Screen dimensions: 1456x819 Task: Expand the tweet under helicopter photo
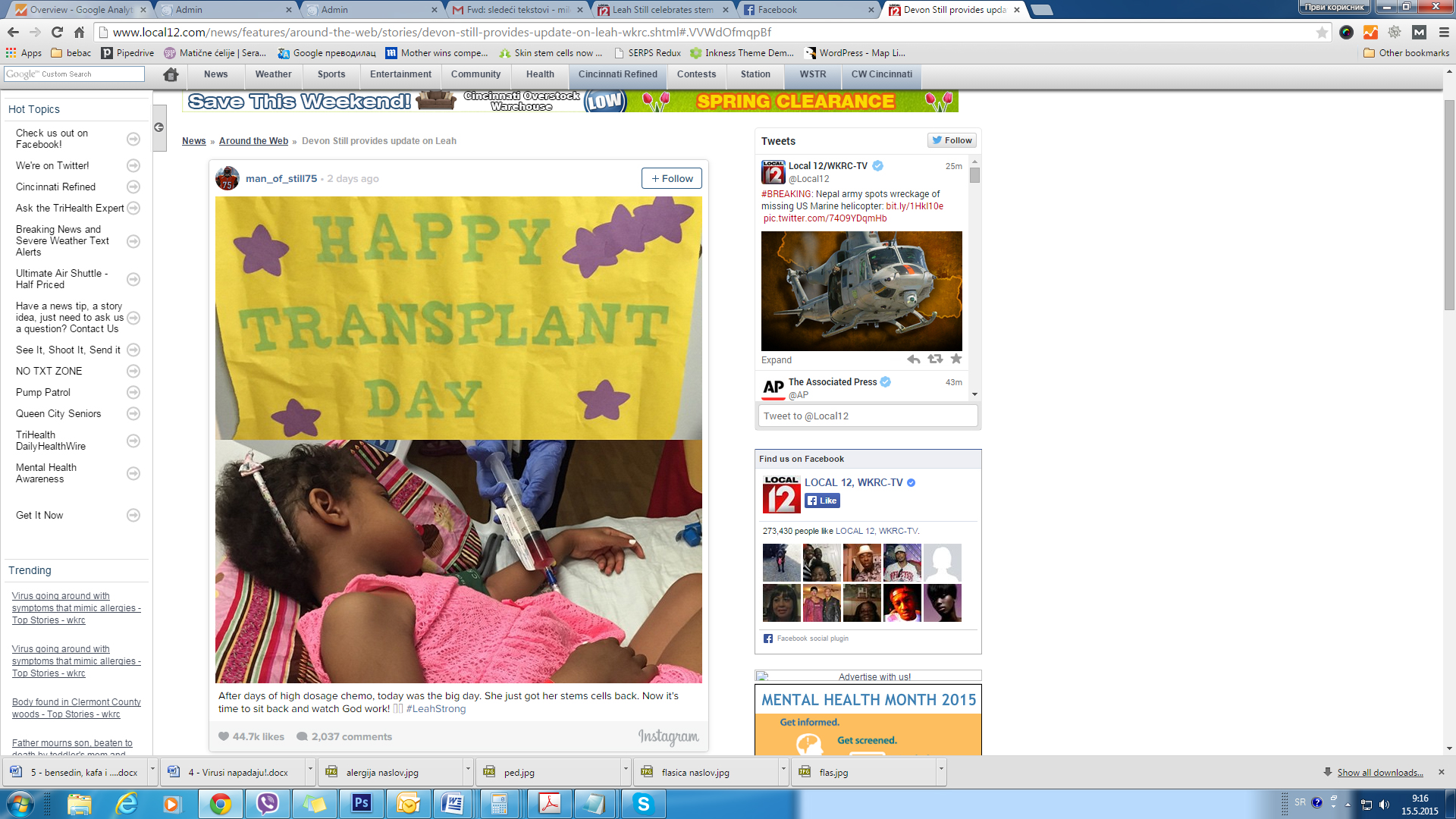coord(776,360)
